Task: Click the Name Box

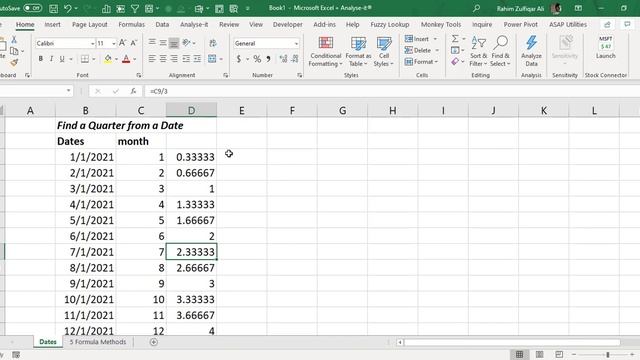Action: [33, 91]
